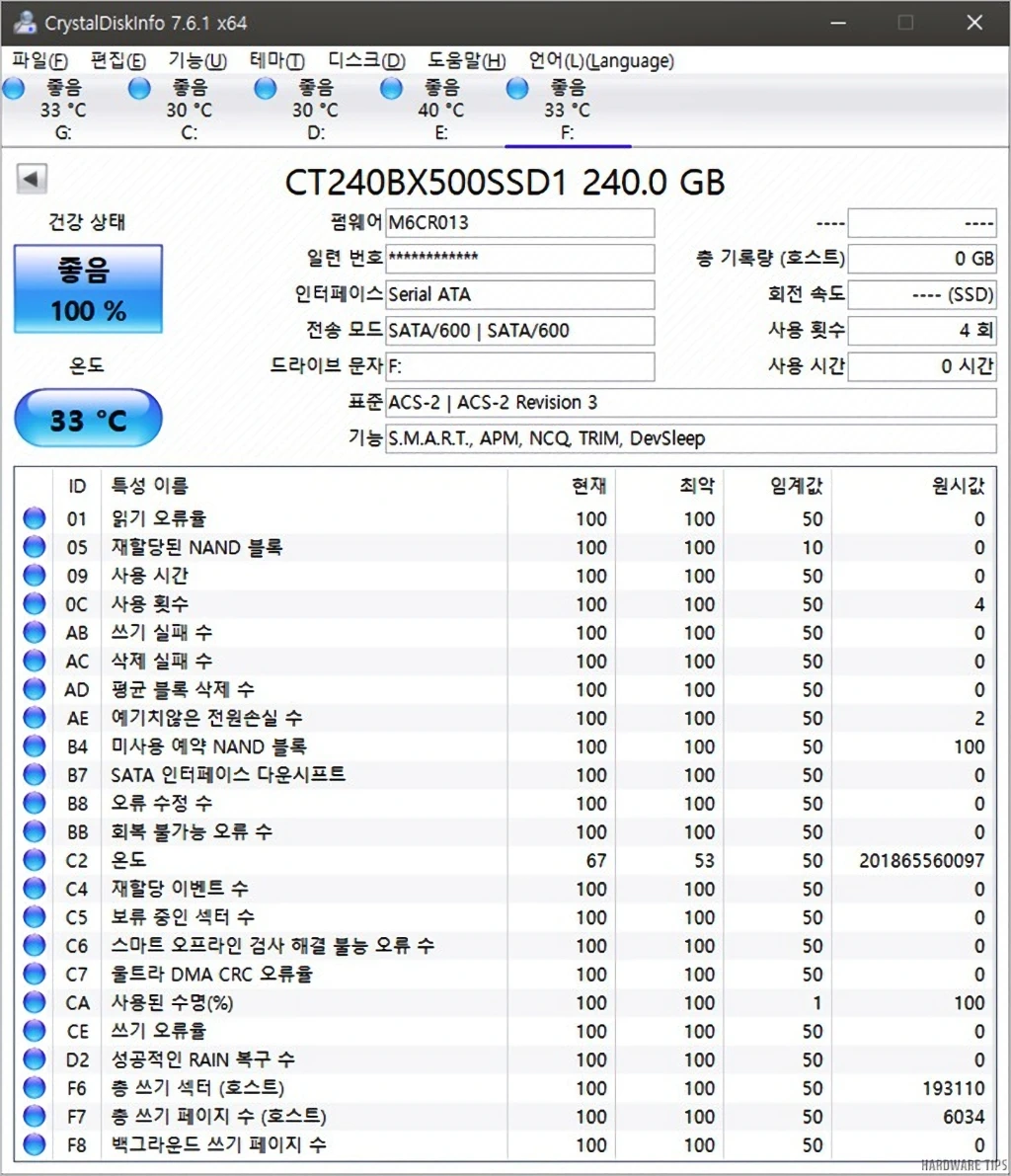The width and height of the screenshot is (1011, 1176).
Task: Click status orb for attribute 0C 사용 횟수
Action: 34,603
